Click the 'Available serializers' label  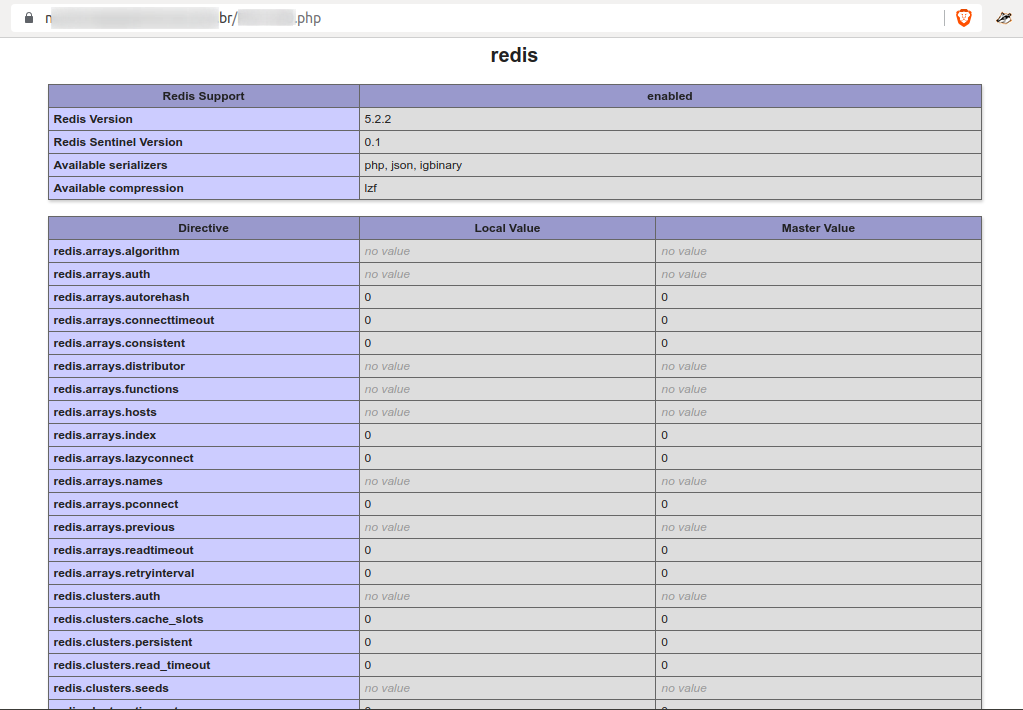pyautogui.click(x=110, y=165)
